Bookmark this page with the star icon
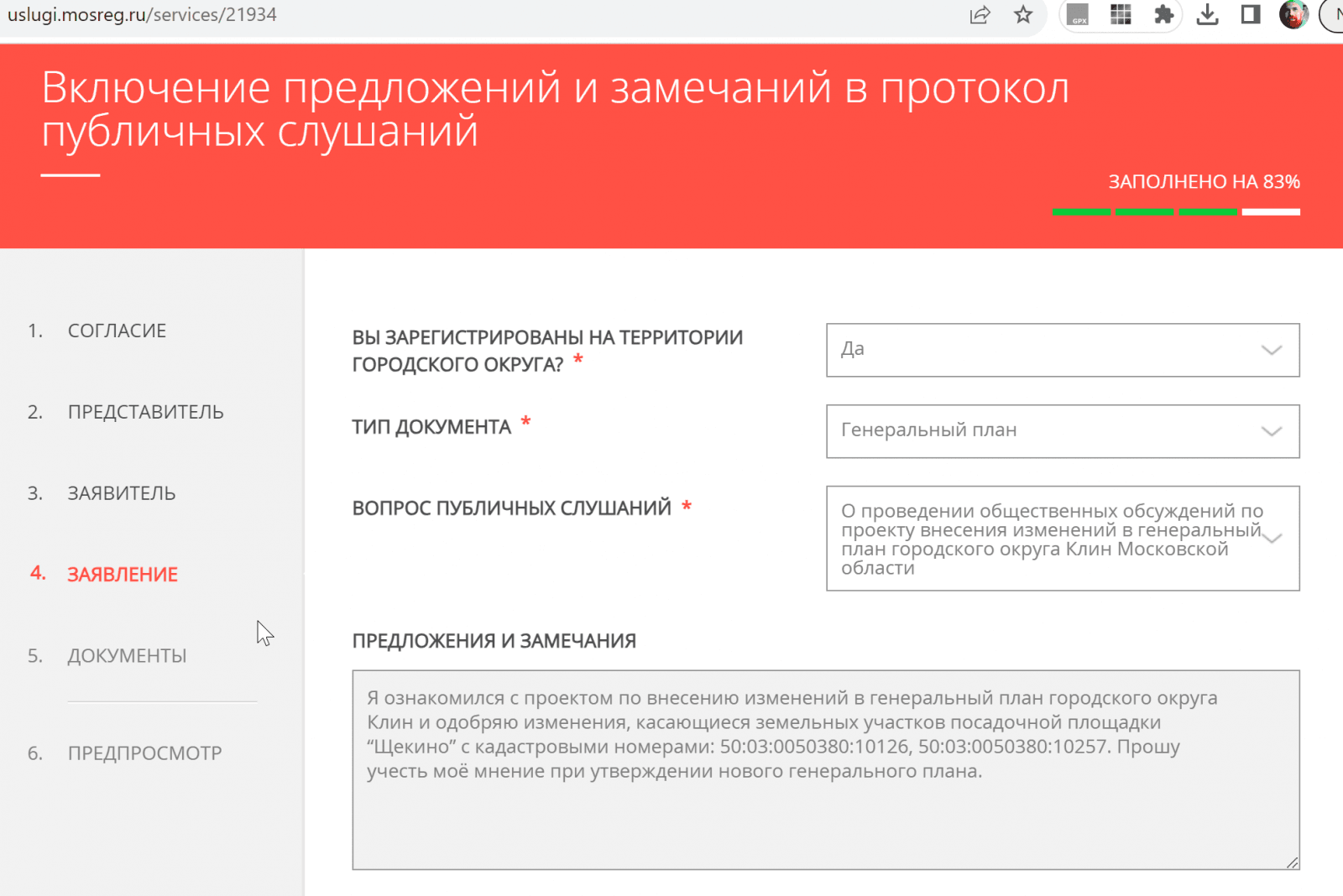1343x896 pixels. click(x=1023, y=14)
